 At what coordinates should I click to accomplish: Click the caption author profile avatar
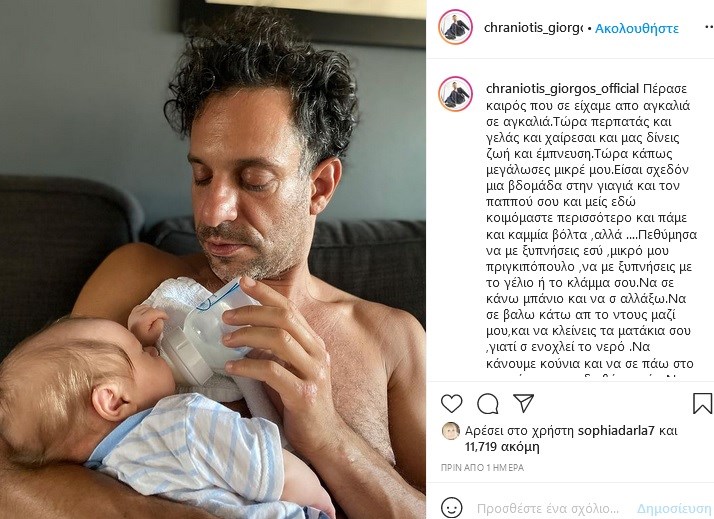tap(455, 94)
